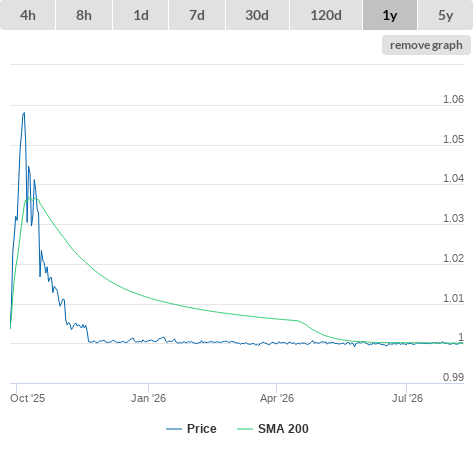This screenshot has height=455, width=474.
Task: Open the 7d time range tab
Action: coord(197,15)
